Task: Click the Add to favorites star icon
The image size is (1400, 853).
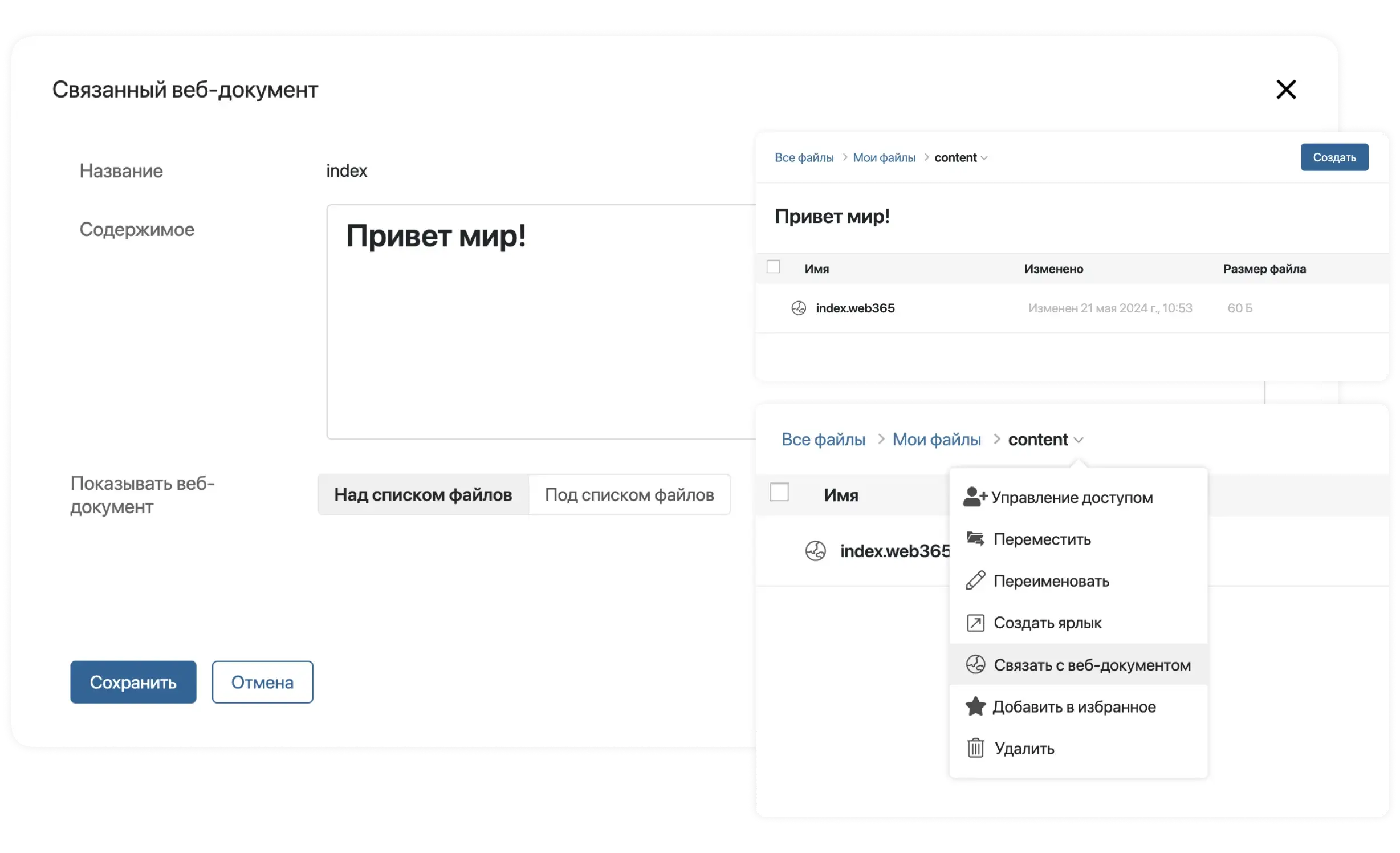Action: [x=975, y=706]
